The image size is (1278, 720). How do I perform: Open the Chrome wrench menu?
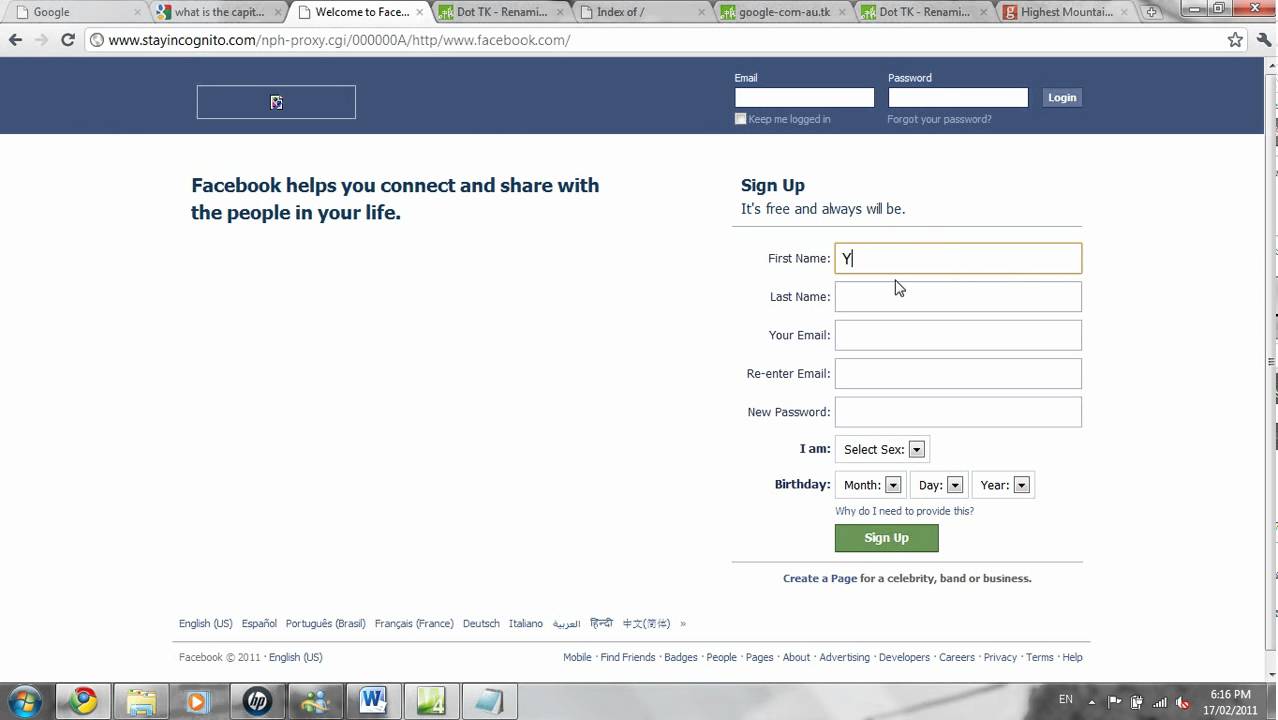[x=1263, y=40]
